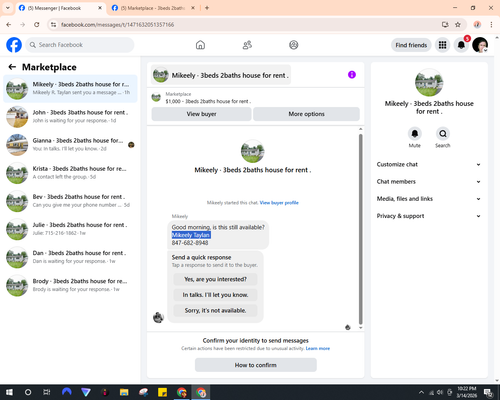The width and height of the screenshot is (500, 400).
Task: Open Brody conversation in list
Action: (70, 285)
